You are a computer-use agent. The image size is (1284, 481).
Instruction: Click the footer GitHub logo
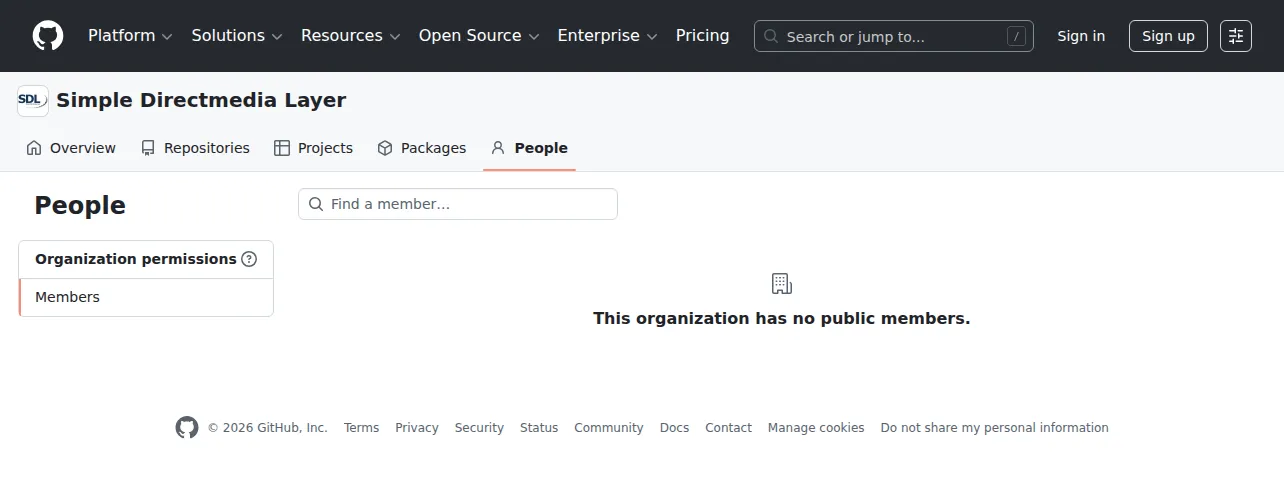(x=187, y=428)
